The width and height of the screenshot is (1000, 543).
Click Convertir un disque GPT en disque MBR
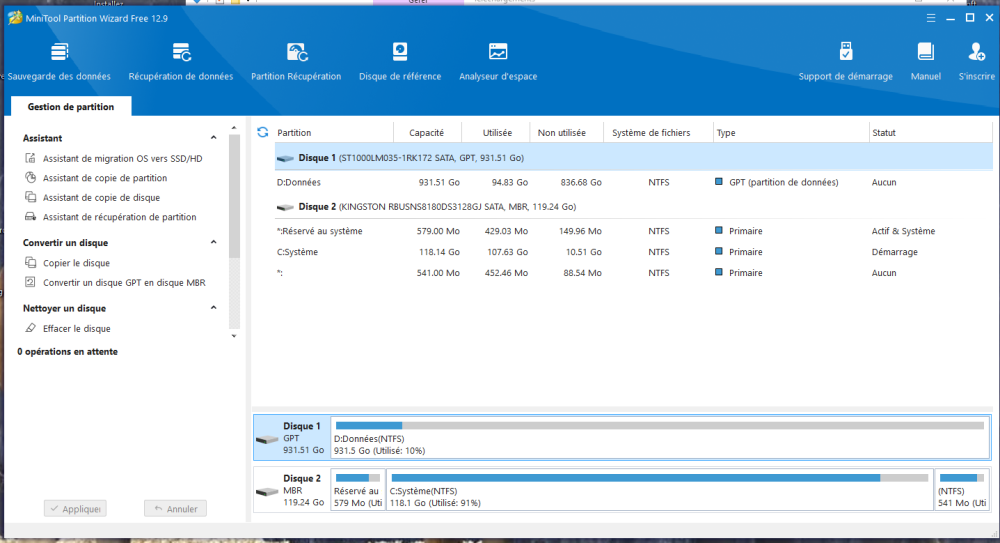tap(124, 283)
